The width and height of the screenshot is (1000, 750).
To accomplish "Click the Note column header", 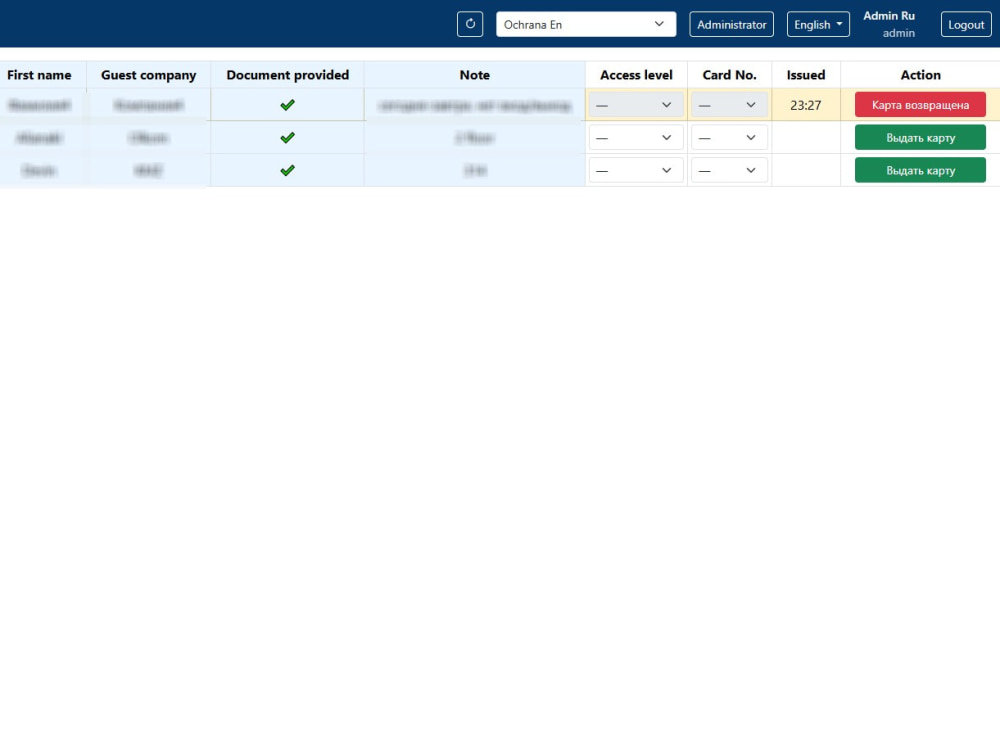I will click(474, 75).
